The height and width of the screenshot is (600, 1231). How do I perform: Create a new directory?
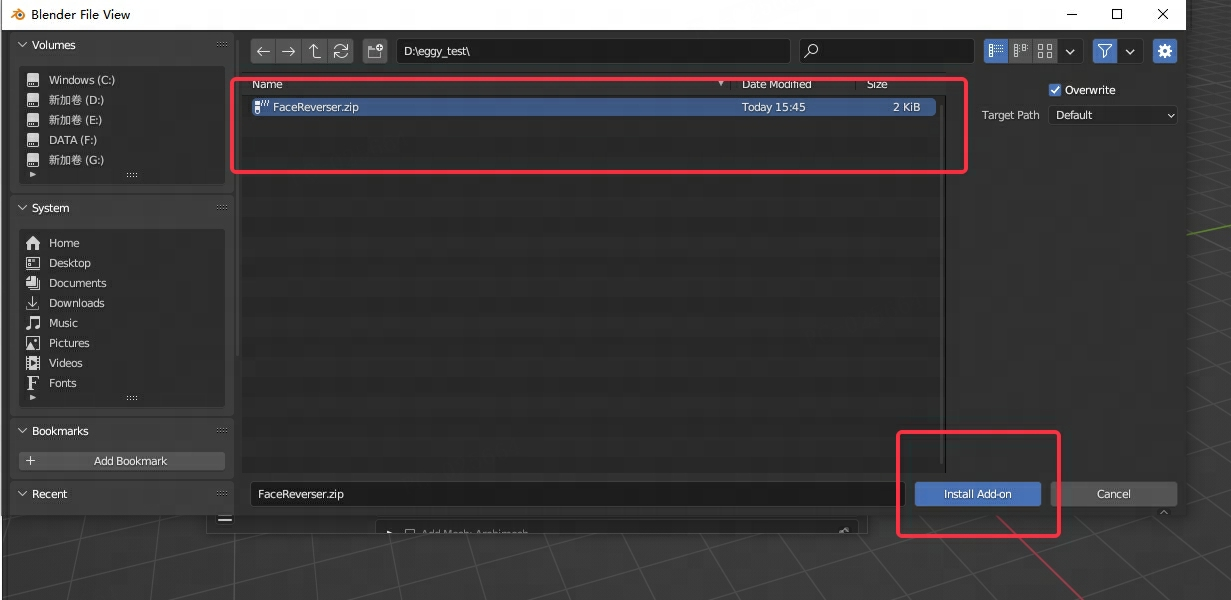pos(375,51)
